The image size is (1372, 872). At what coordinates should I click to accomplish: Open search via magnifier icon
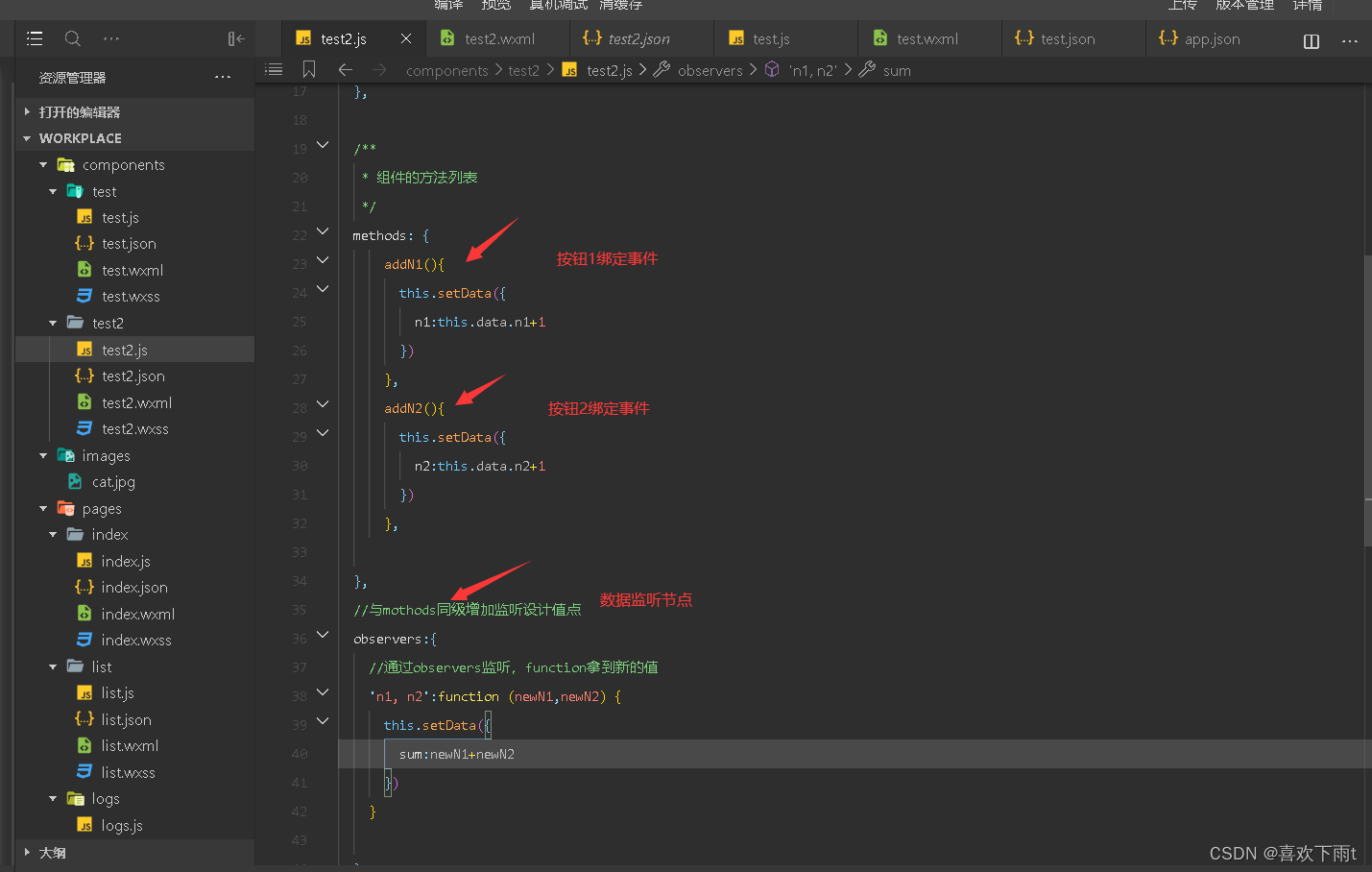pyautogui.click(x=73, y=38)
